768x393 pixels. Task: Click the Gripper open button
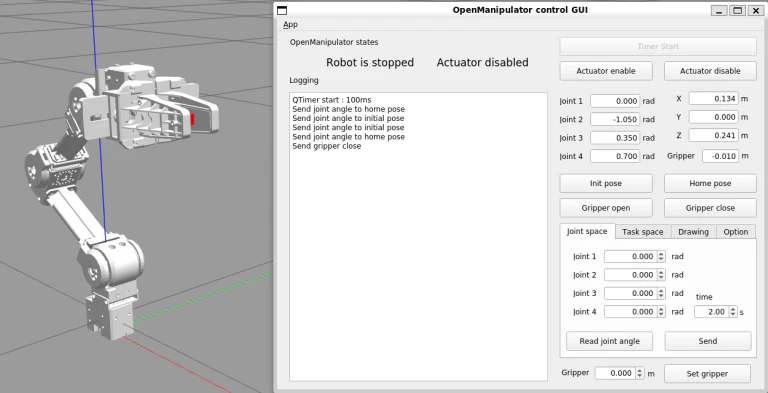pos(606,208)
